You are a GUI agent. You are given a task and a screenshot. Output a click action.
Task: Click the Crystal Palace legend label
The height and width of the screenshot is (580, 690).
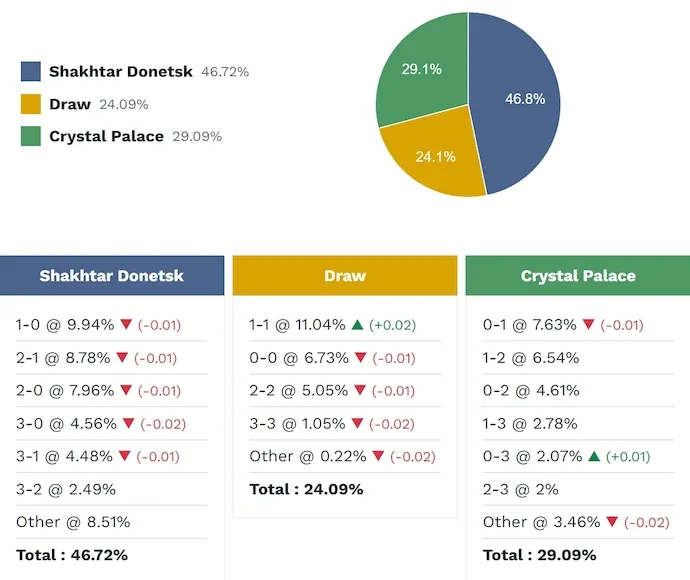[106, 136]
